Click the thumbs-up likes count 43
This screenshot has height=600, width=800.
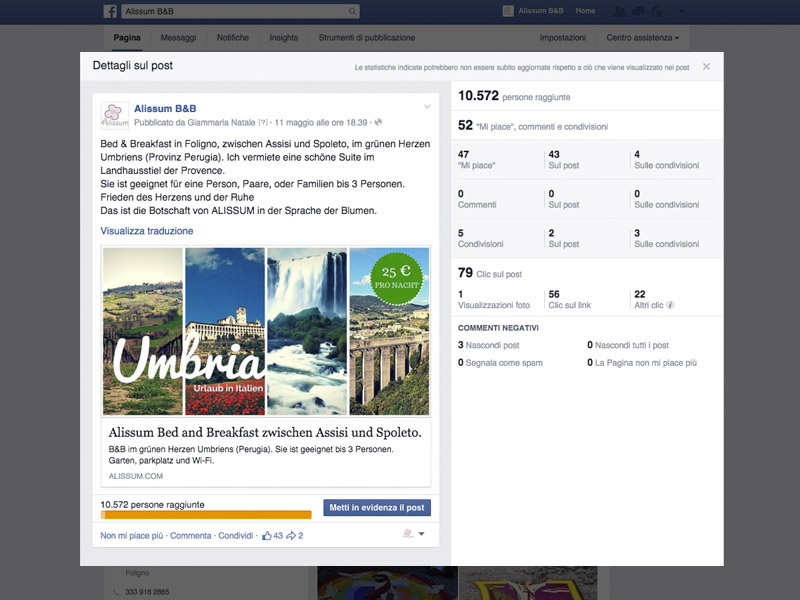point(272,536)
